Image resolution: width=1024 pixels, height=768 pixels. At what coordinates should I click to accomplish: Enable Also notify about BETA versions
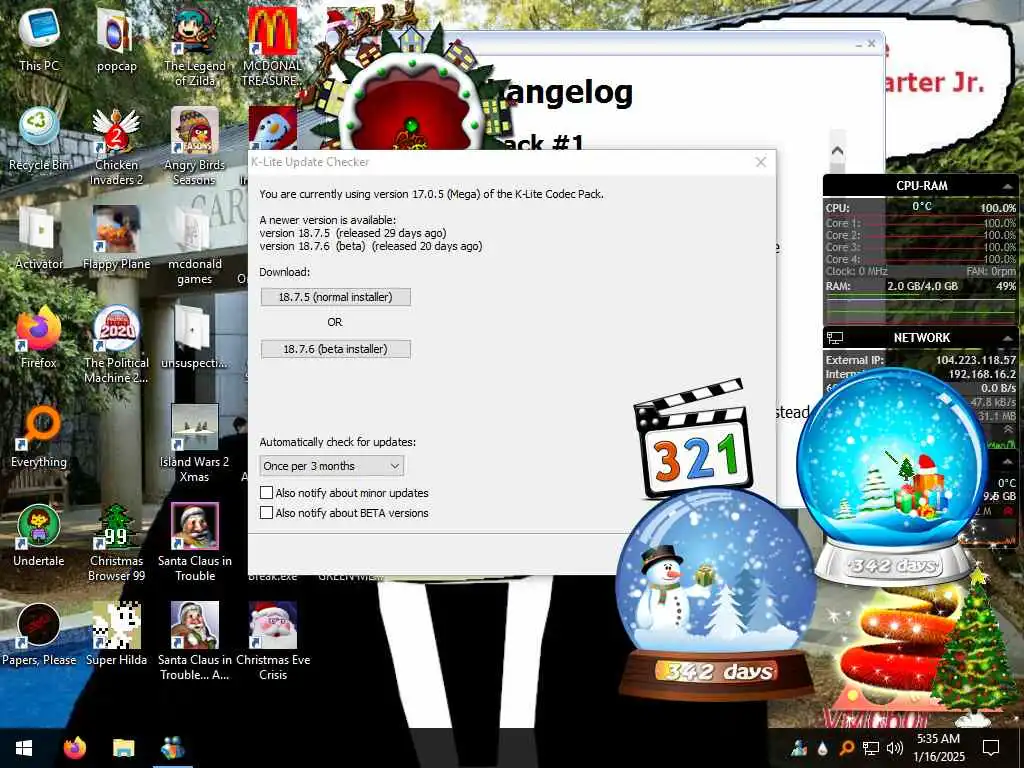coord(266,513)
